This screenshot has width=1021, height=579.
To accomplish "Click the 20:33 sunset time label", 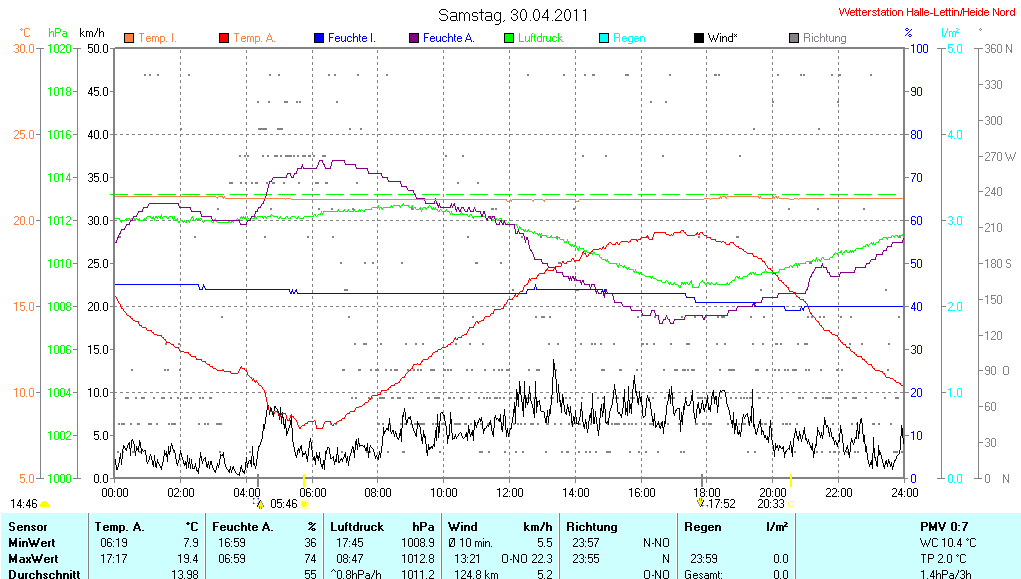I will (770, 504).
